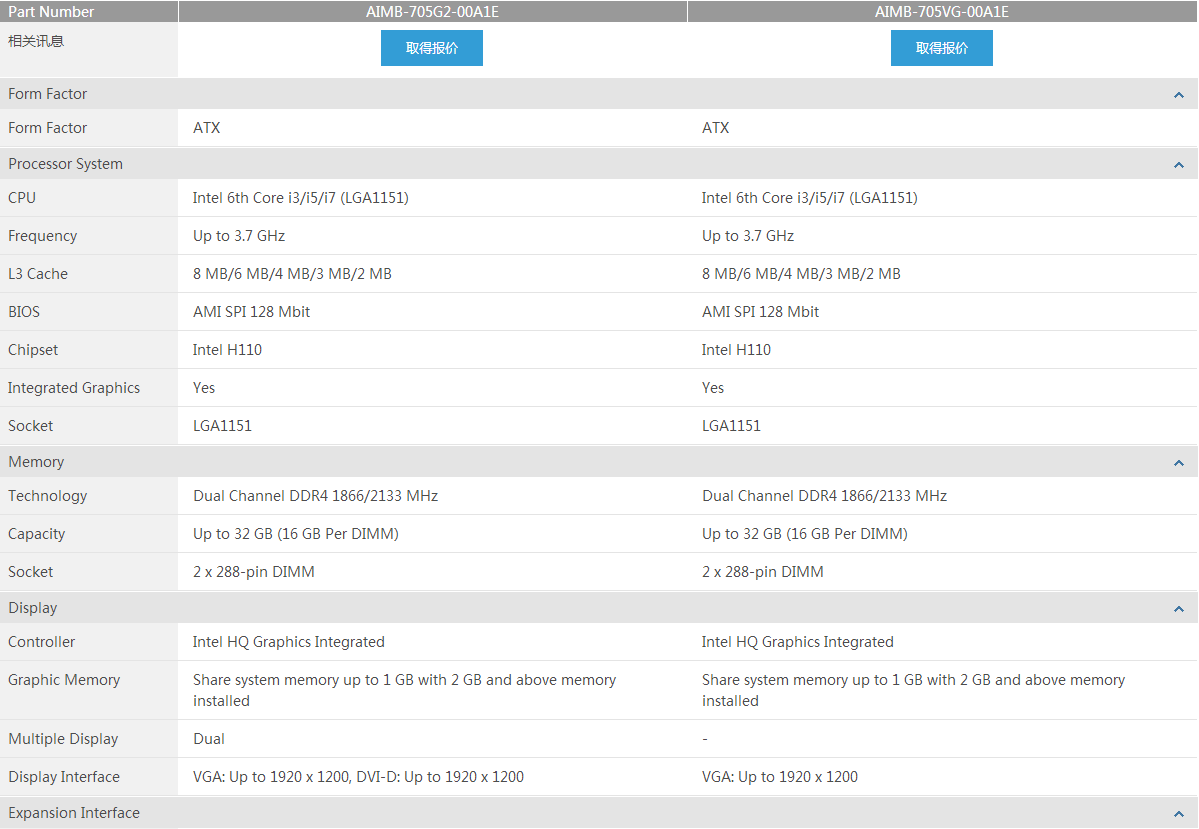This screenshot has height=829, width=1199.
Task: Click Graphic Memory description in second column
Action: tap(913, 691)
